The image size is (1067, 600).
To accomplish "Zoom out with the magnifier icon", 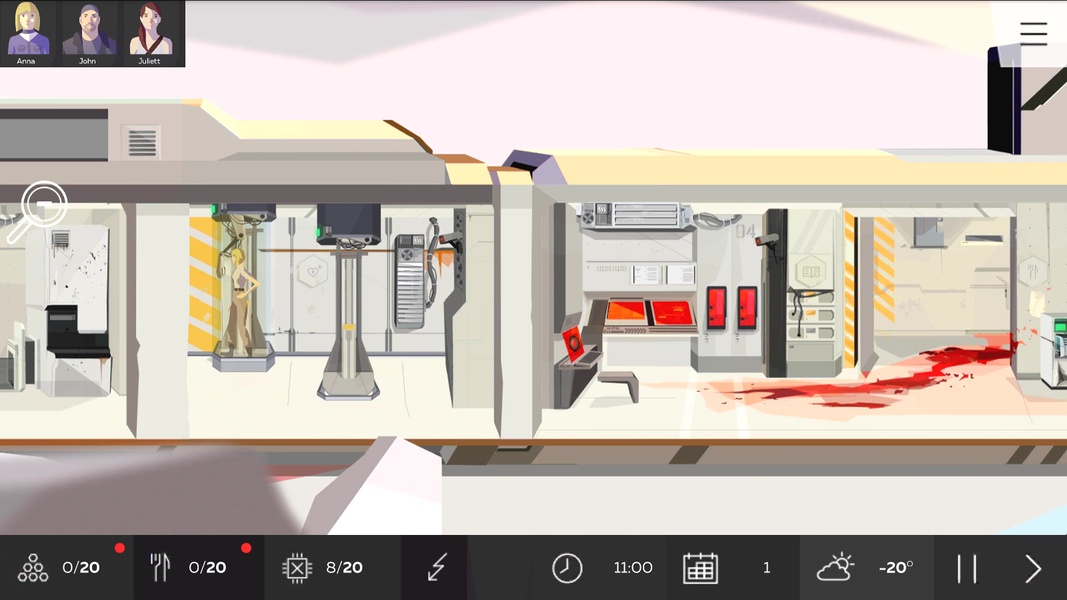I will coord(38,211).
